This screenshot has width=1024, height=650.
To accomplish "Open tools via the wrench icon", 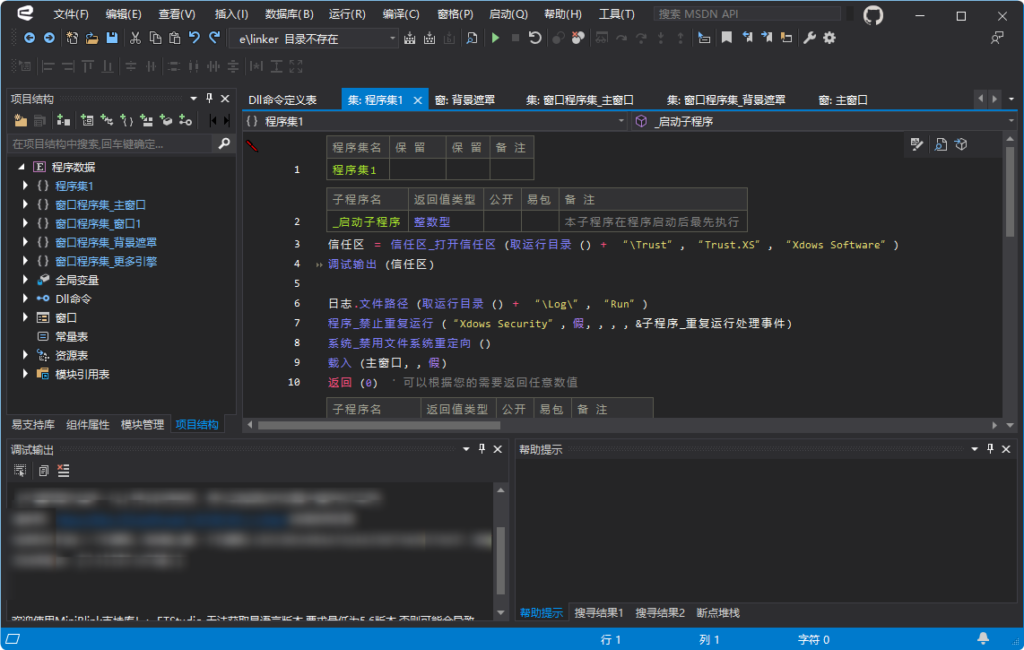I will pos(809,39).
